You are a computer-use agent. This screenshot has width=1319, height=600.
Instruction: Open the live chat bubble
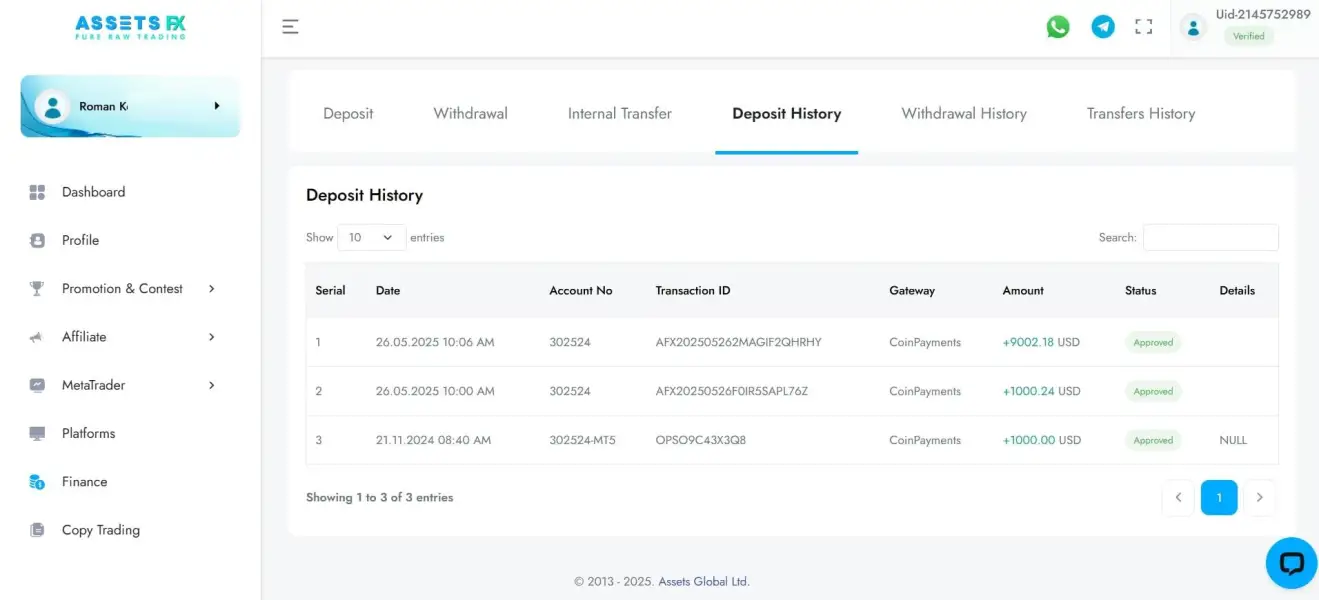tap(1291, 563)
